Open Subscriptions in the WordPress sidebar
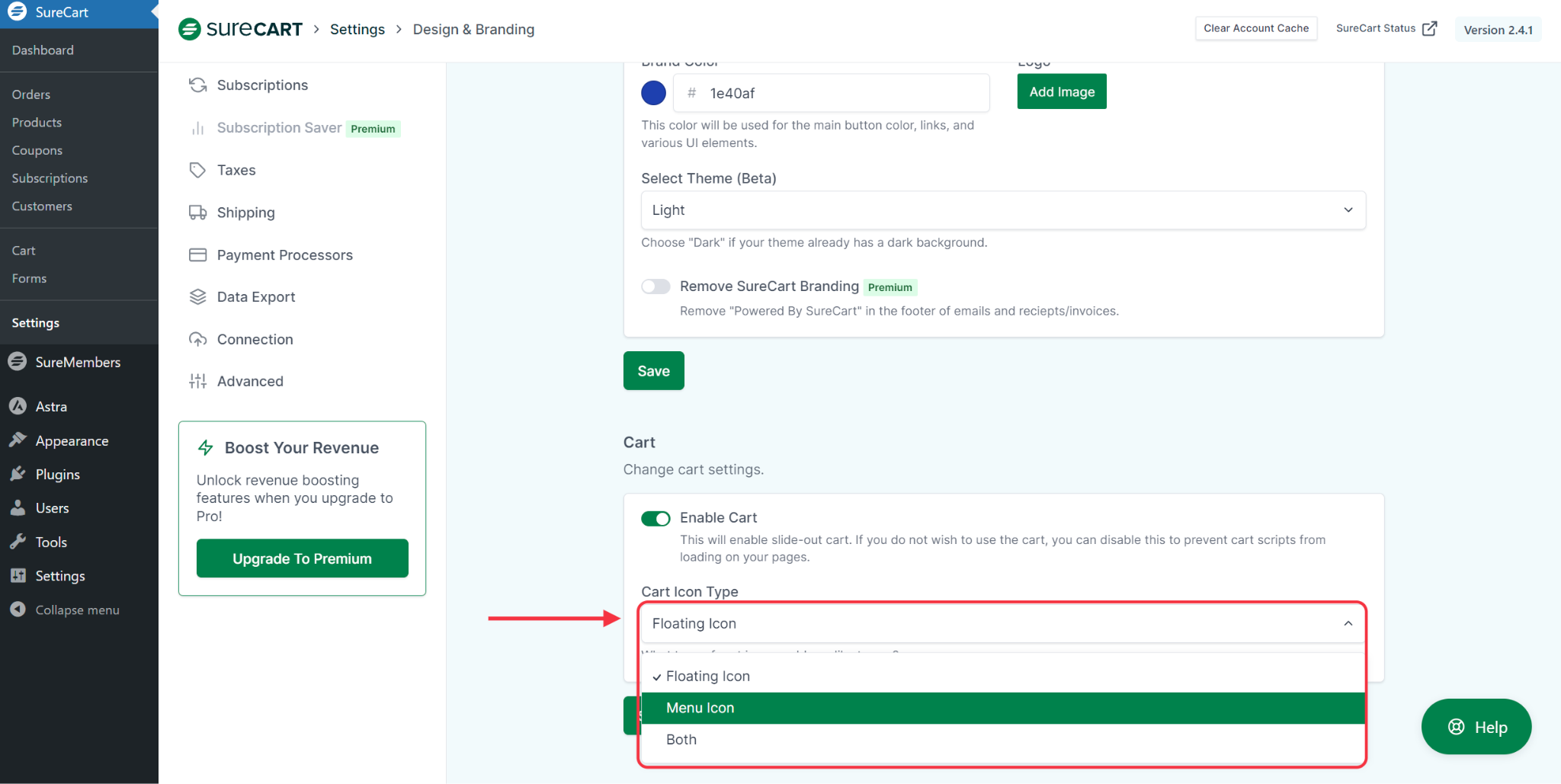This screenshot has width=1561, height=784. pyautogui.click(x=50, y=178)
